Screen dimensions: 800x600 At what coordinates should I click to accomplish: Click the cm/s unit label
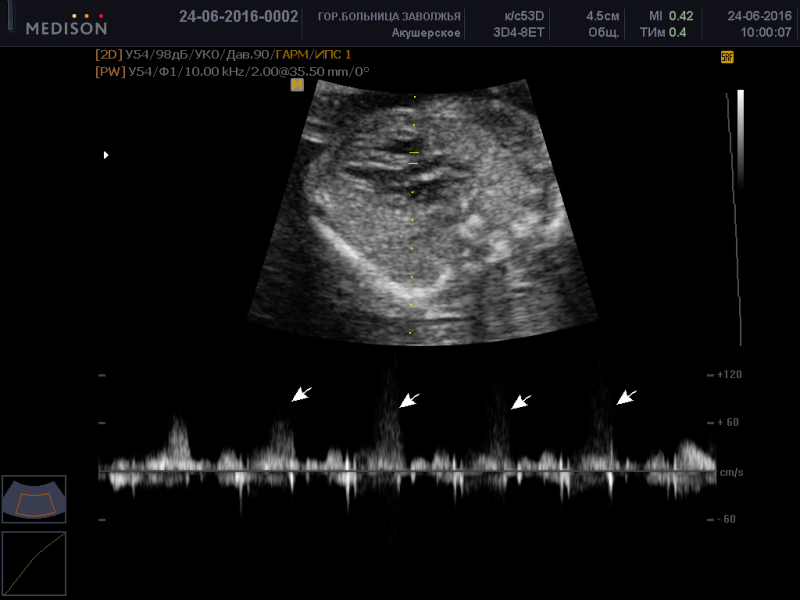click(731, 472)
